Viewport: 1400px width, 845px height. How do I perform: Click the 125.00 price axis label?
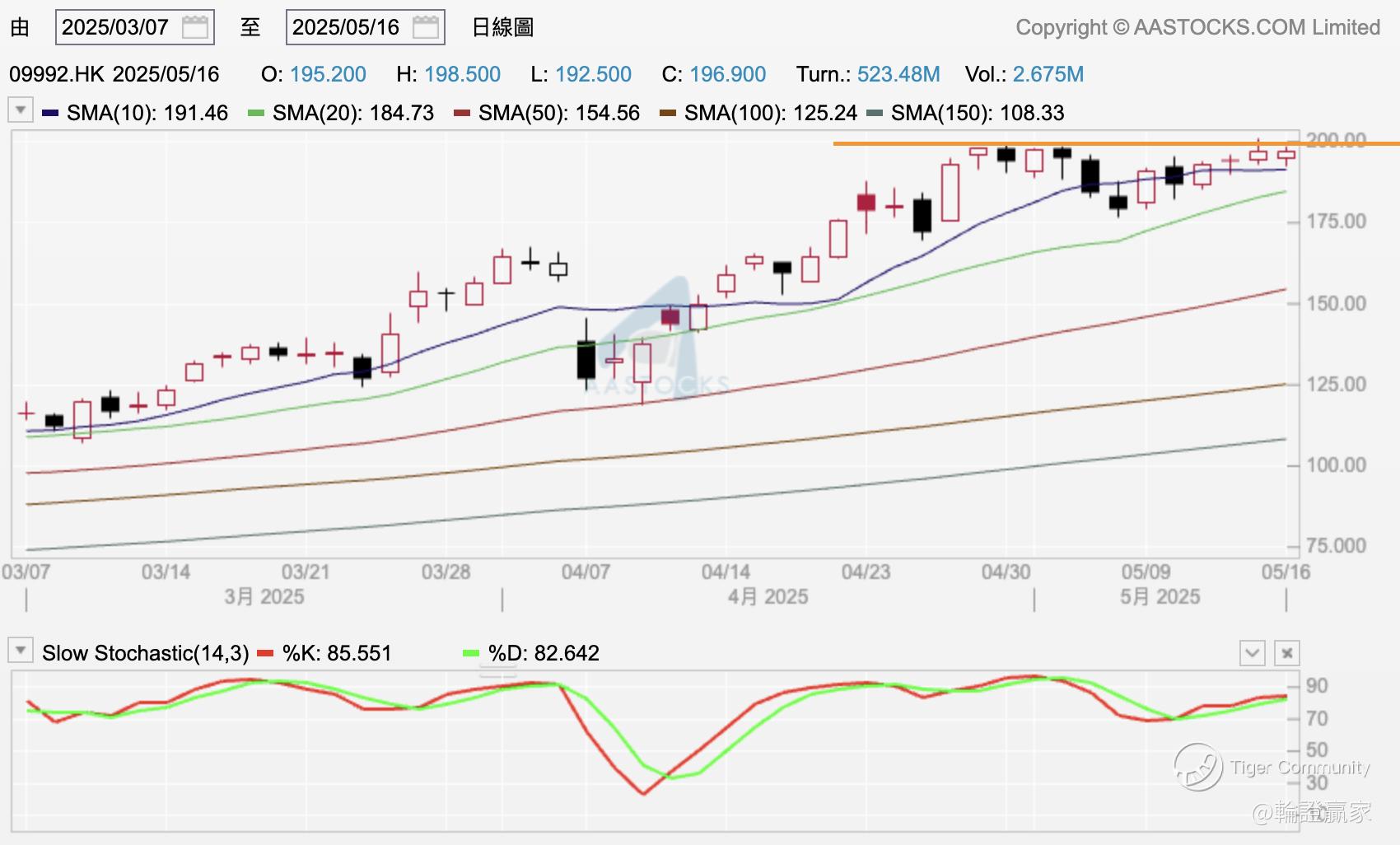(1337, 385)
